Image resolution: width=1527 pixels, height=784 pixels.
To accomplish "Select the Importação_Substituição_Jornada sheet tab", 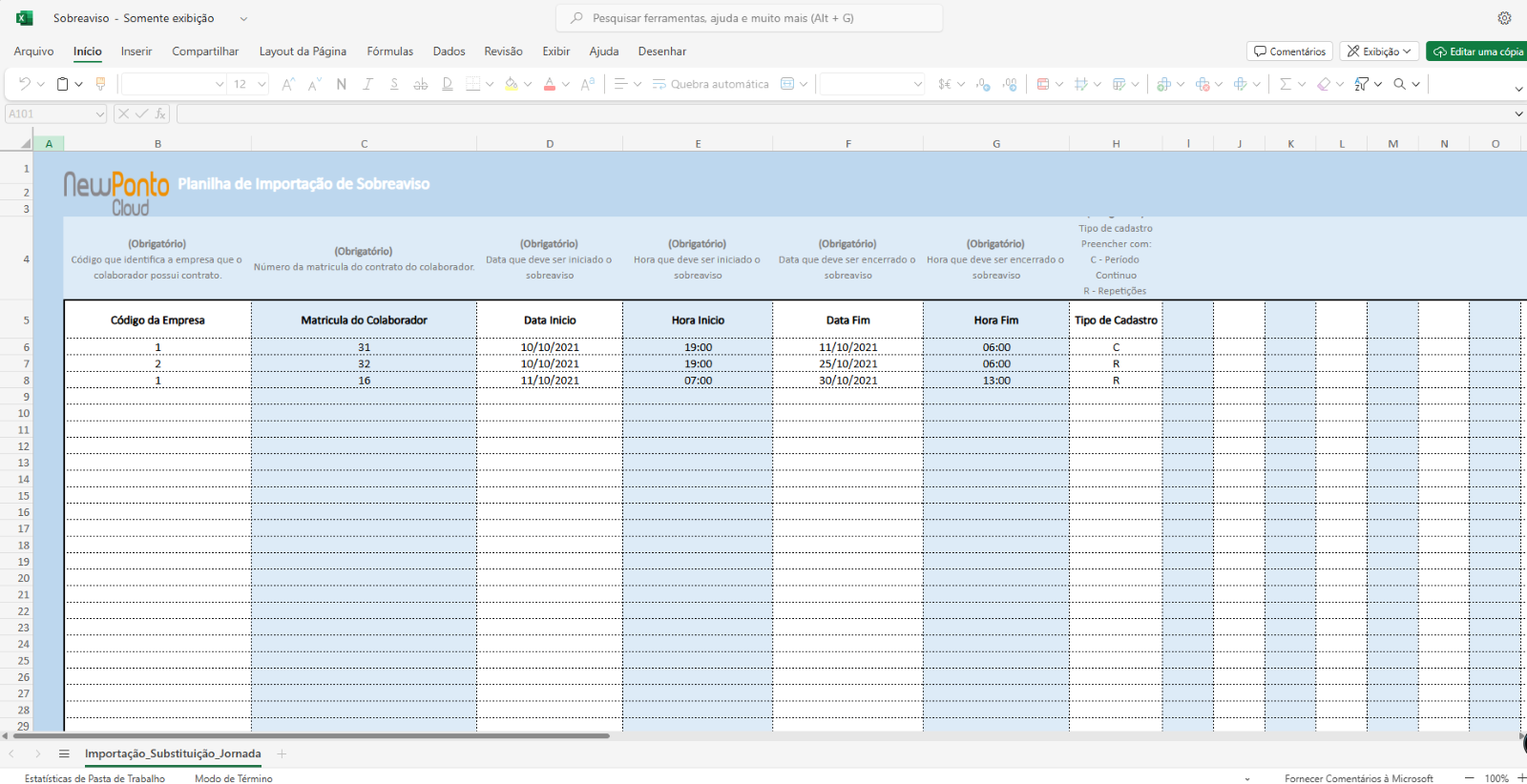I will [x=173, y=753].
